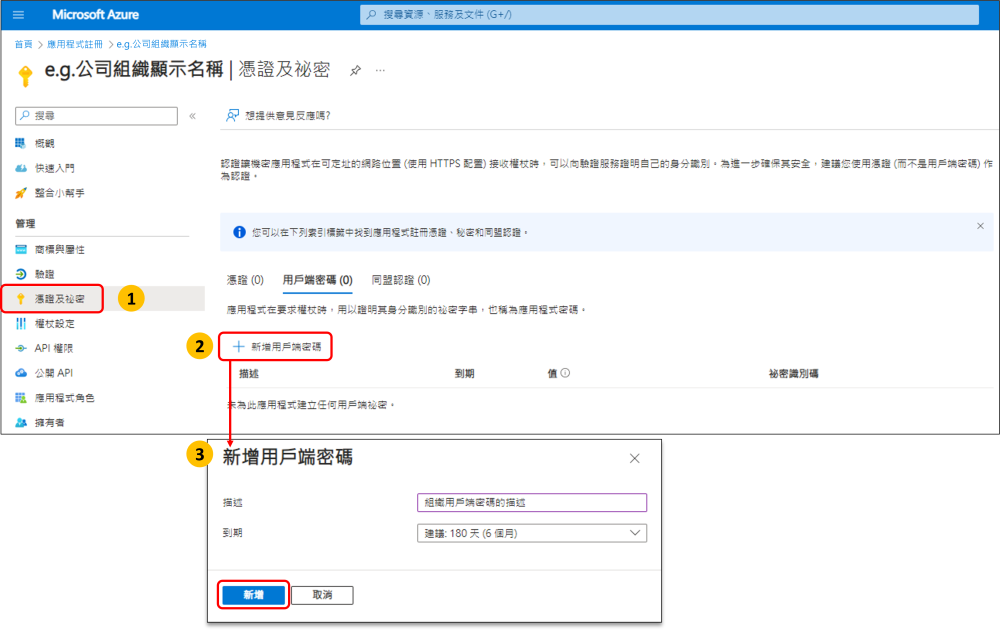
Task: Open 商標與屬性 in the sidebar
Action: click(x=59, y=249)
